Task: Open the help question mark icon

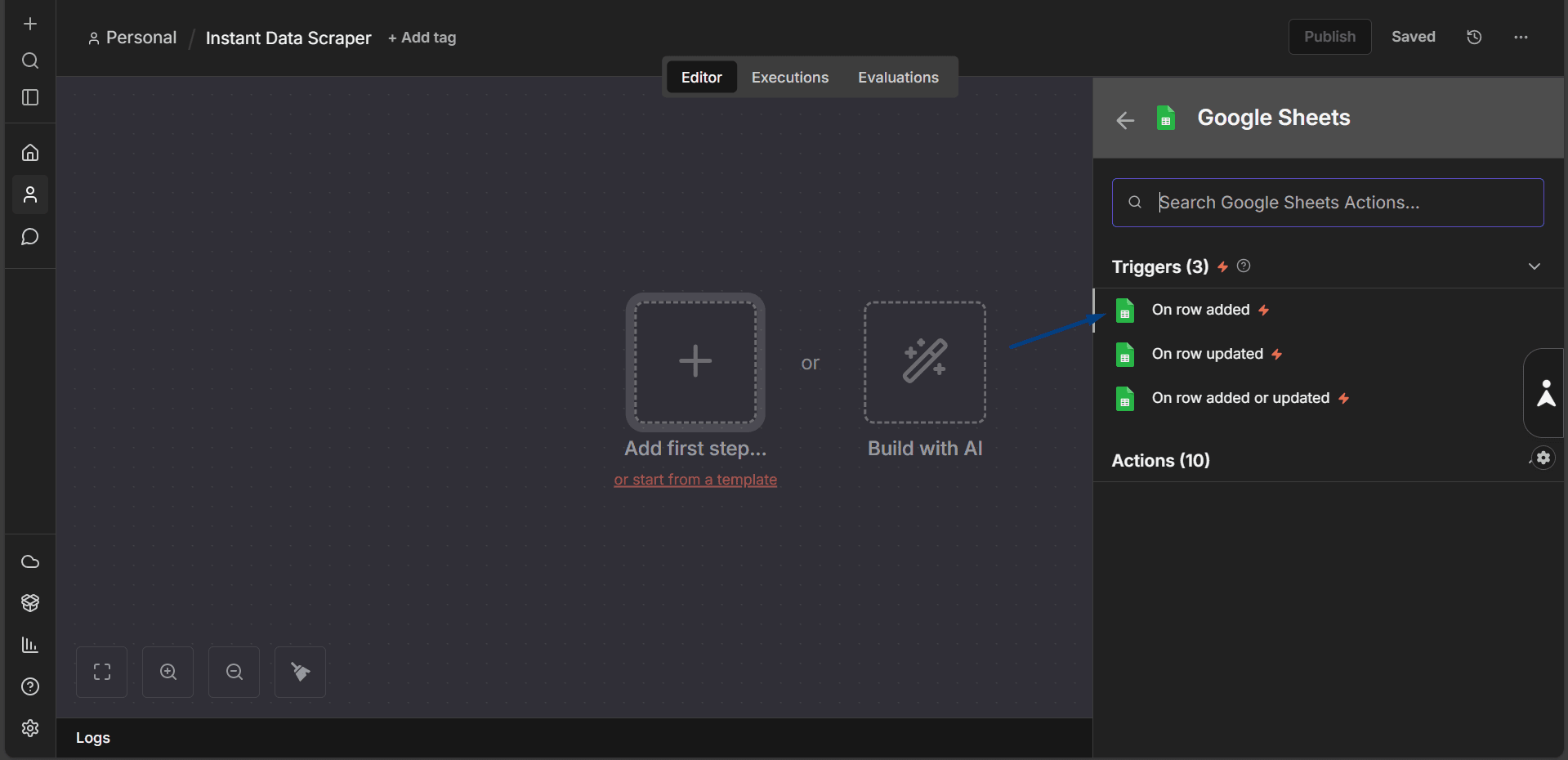Action: tap(30, 686)
